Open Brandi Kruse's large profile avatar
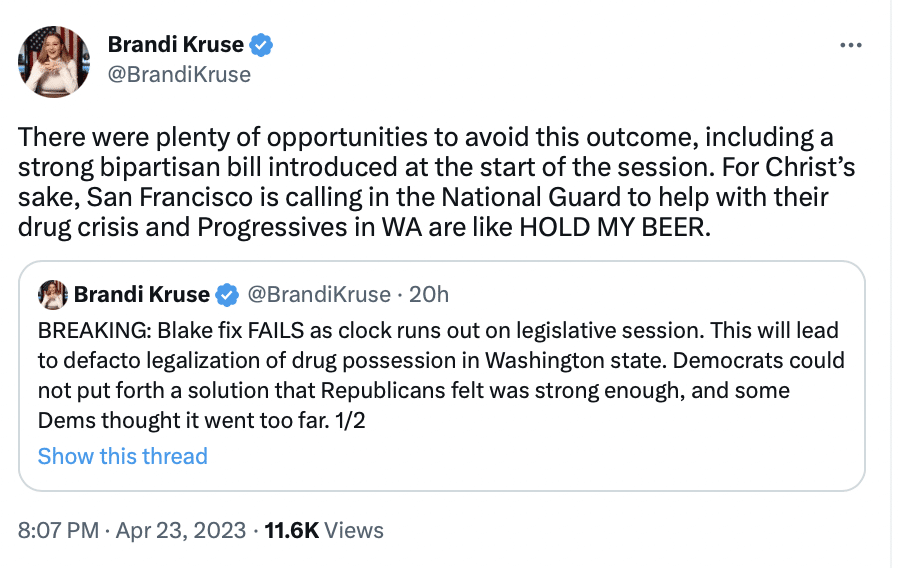 [x=54, y=61]
